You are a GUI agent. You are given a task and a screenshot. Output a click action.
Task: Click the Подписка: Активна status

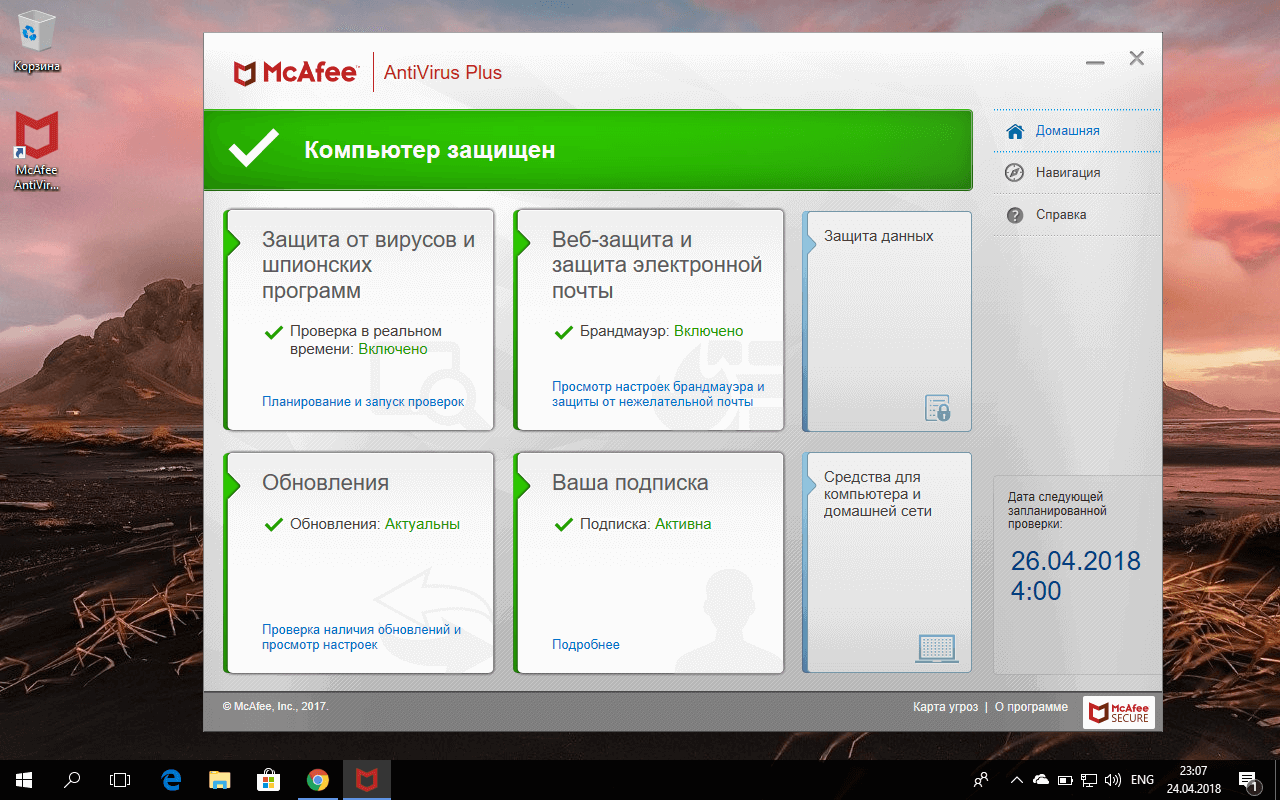pos(633,524)
